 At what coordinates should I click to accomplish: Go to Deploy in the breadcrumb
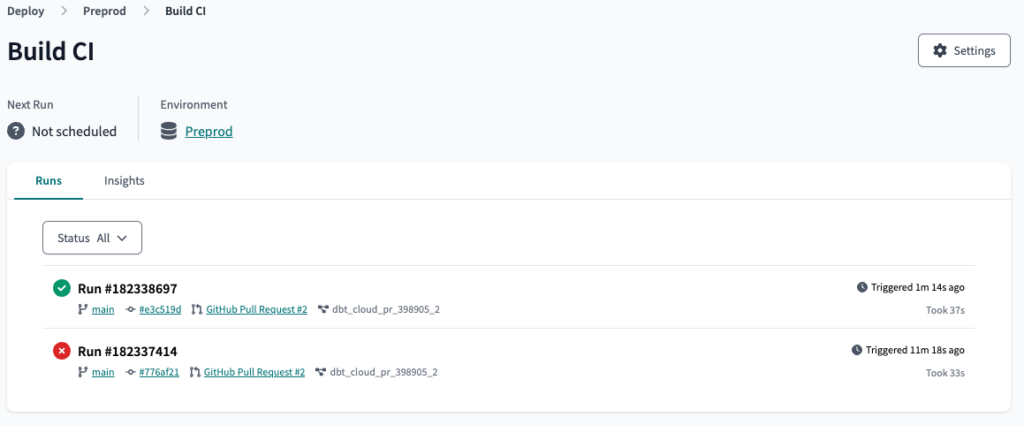26,11
